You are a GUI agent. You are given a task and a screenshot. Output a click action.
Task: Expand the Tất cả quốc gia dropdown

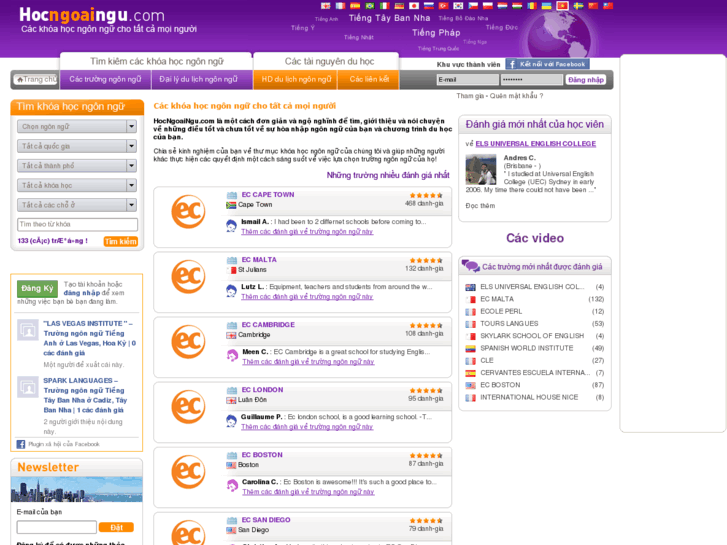click(77, 146)
